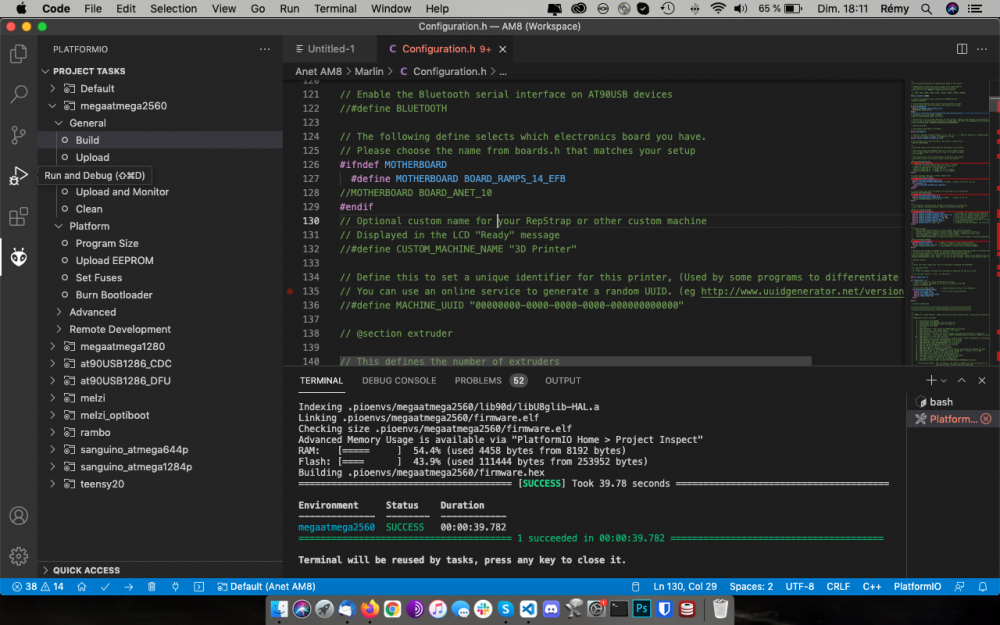Run the Upload and Monitor task

(122, 192)
